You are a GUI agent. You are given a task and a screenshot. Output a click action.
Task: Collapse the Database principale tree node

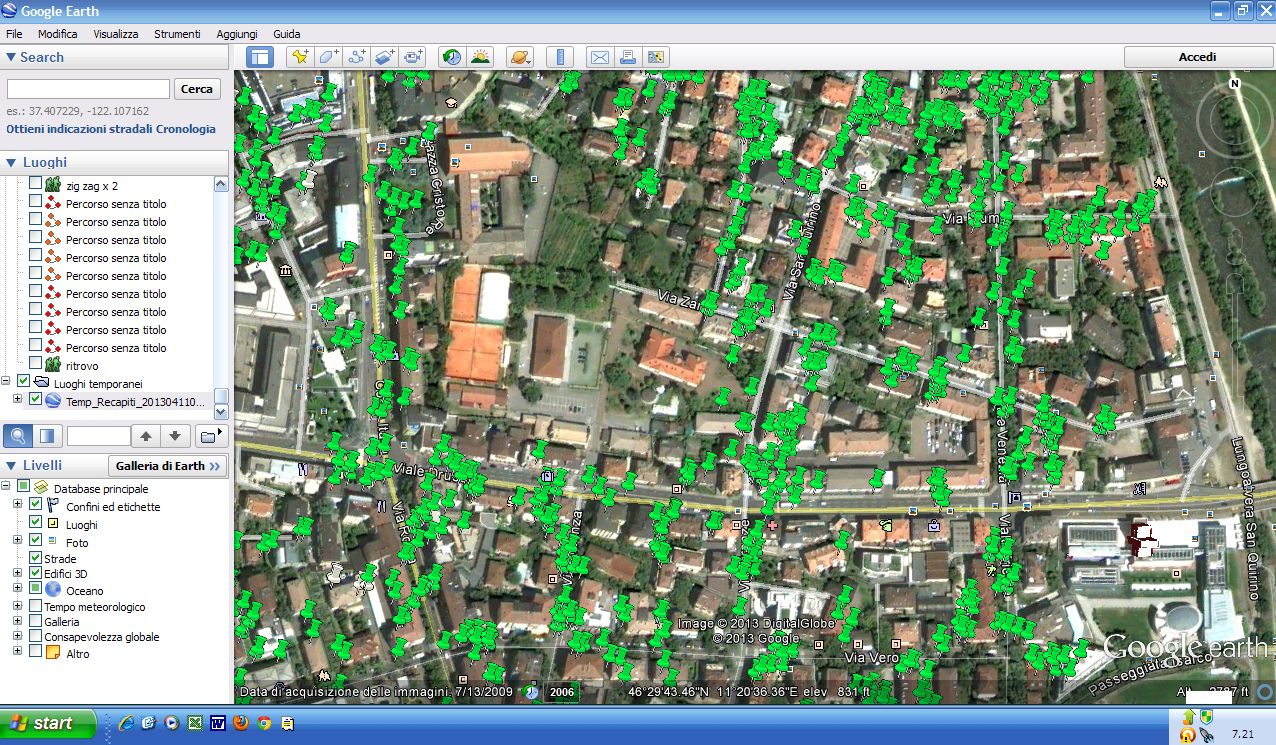point(7,486)
